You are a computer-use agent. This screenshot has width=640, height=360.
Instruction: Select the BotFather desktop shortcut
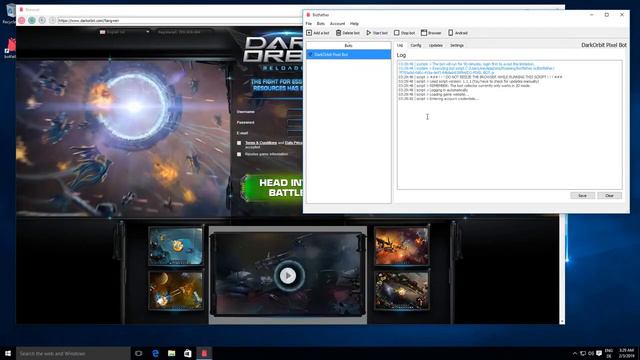click(10, 48)
